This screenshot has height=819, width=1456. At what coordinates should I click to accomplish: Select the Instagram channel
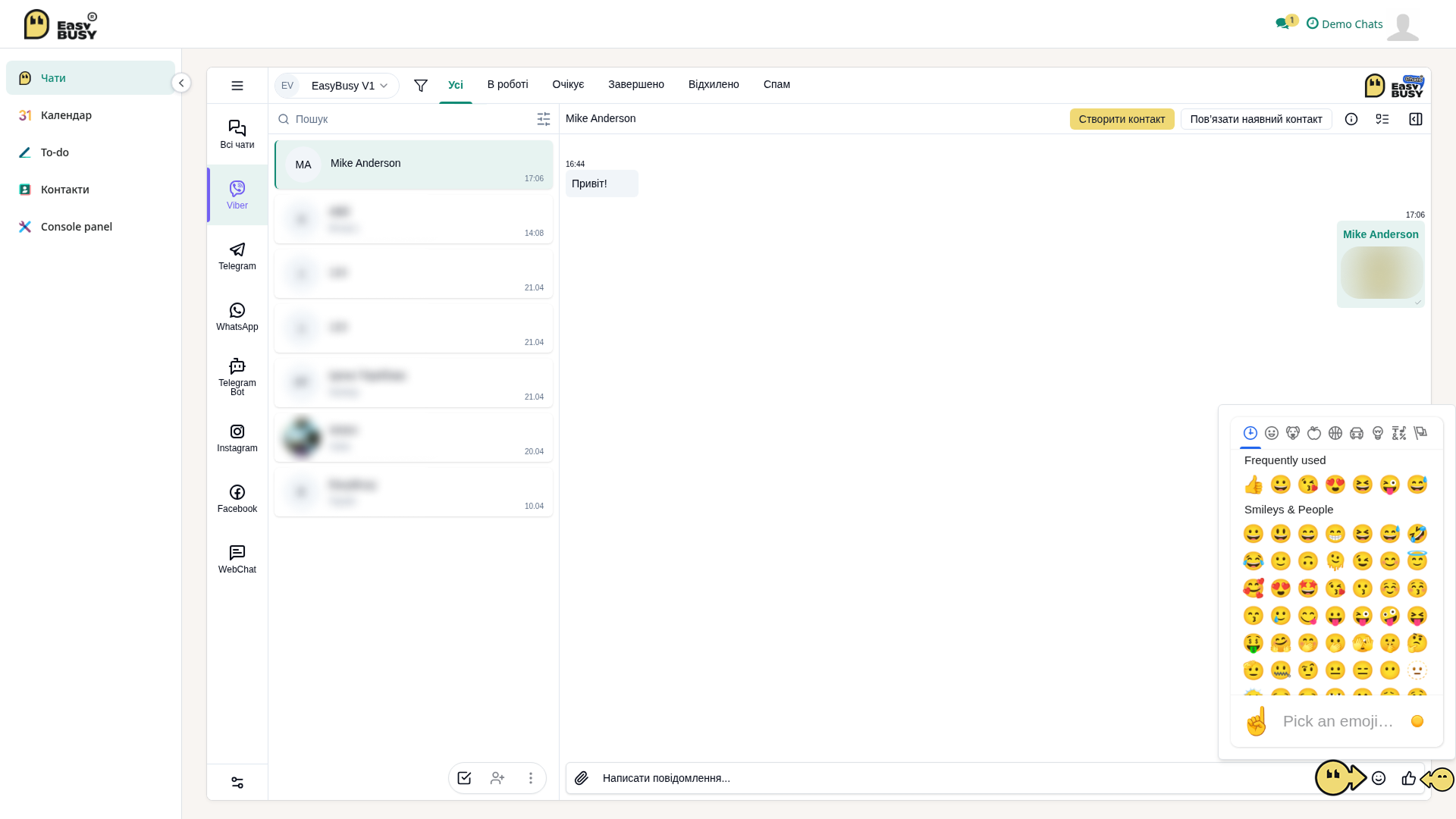tap(237, 438)
